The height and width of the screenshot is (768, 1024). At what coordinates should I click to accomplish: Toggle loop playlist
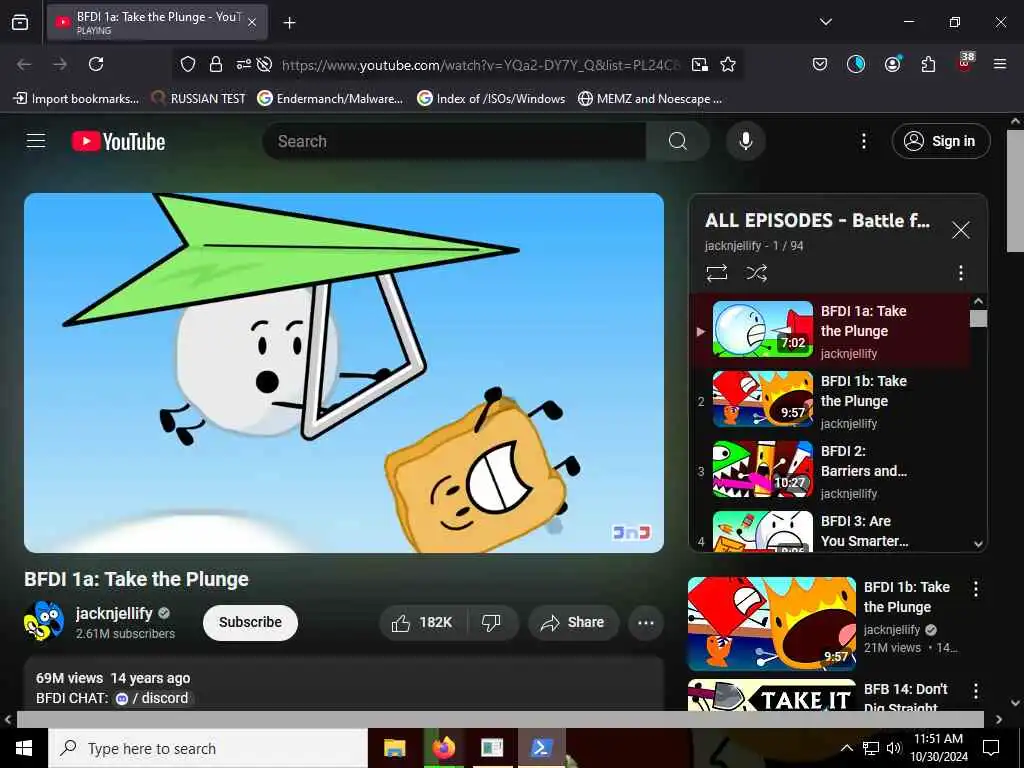pos(716,272)
